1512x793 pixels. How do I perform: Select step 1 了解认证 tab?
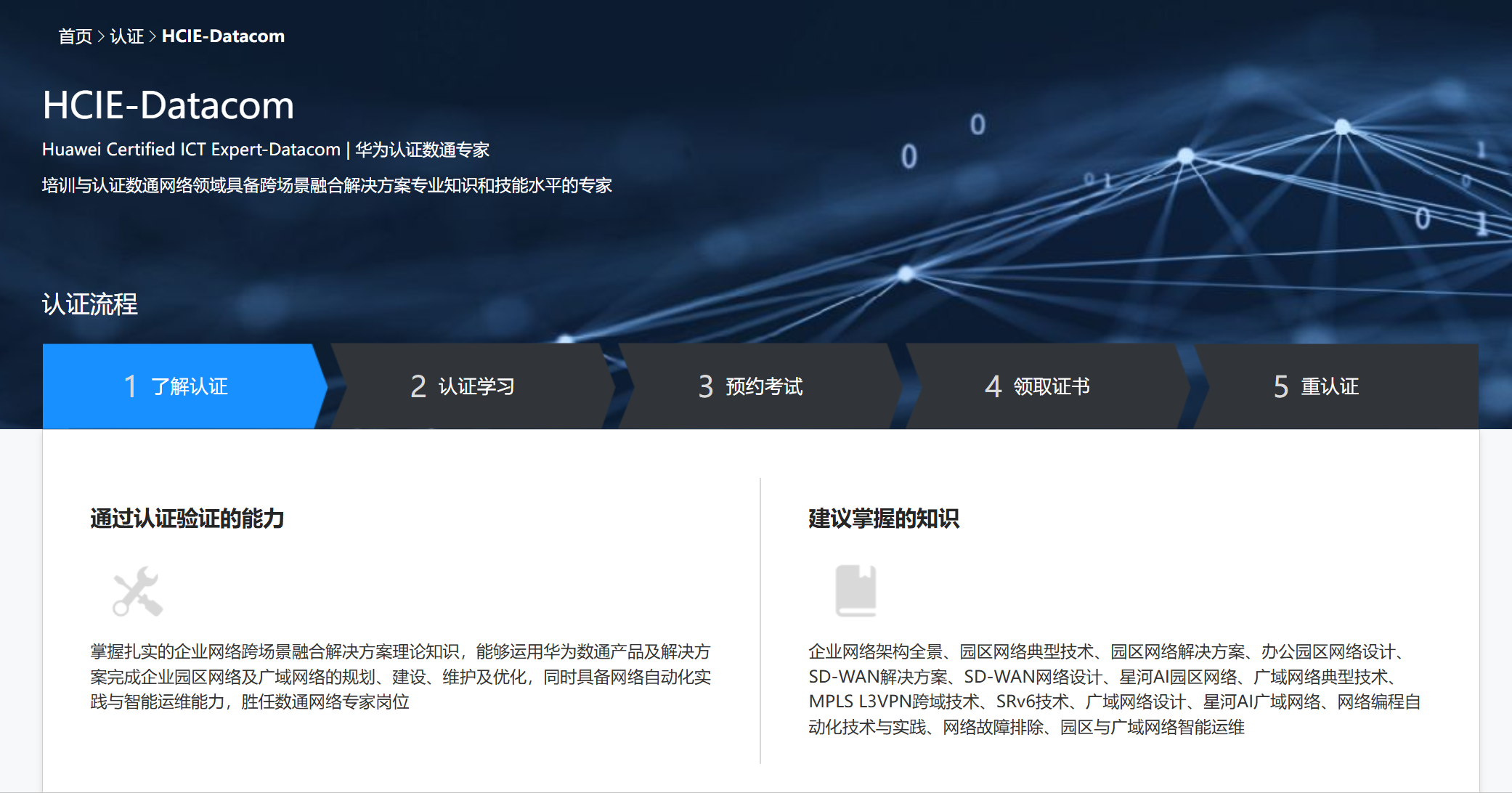[x=184, y=386]
